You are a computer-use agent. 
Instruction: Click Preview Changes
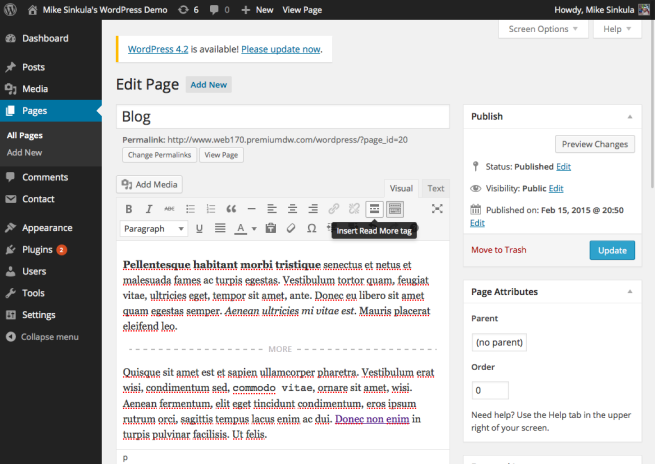[x=594, y=144]
